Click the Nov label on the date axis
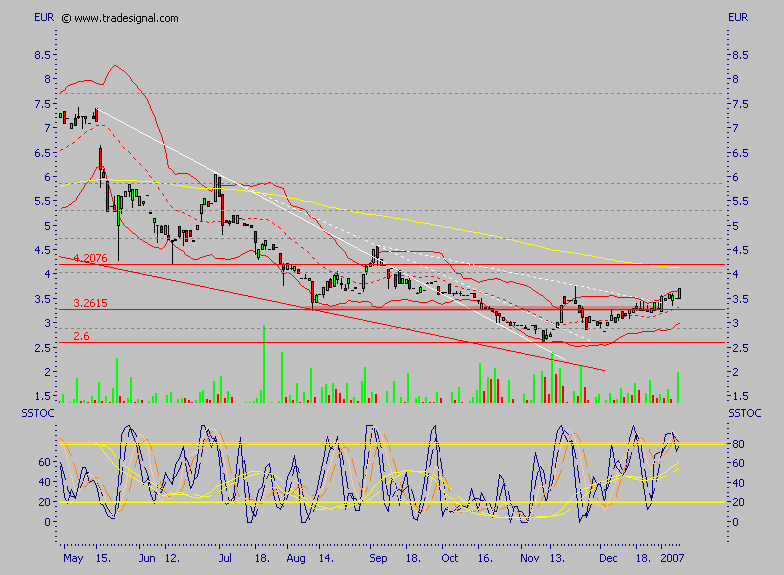 [530, 558]
